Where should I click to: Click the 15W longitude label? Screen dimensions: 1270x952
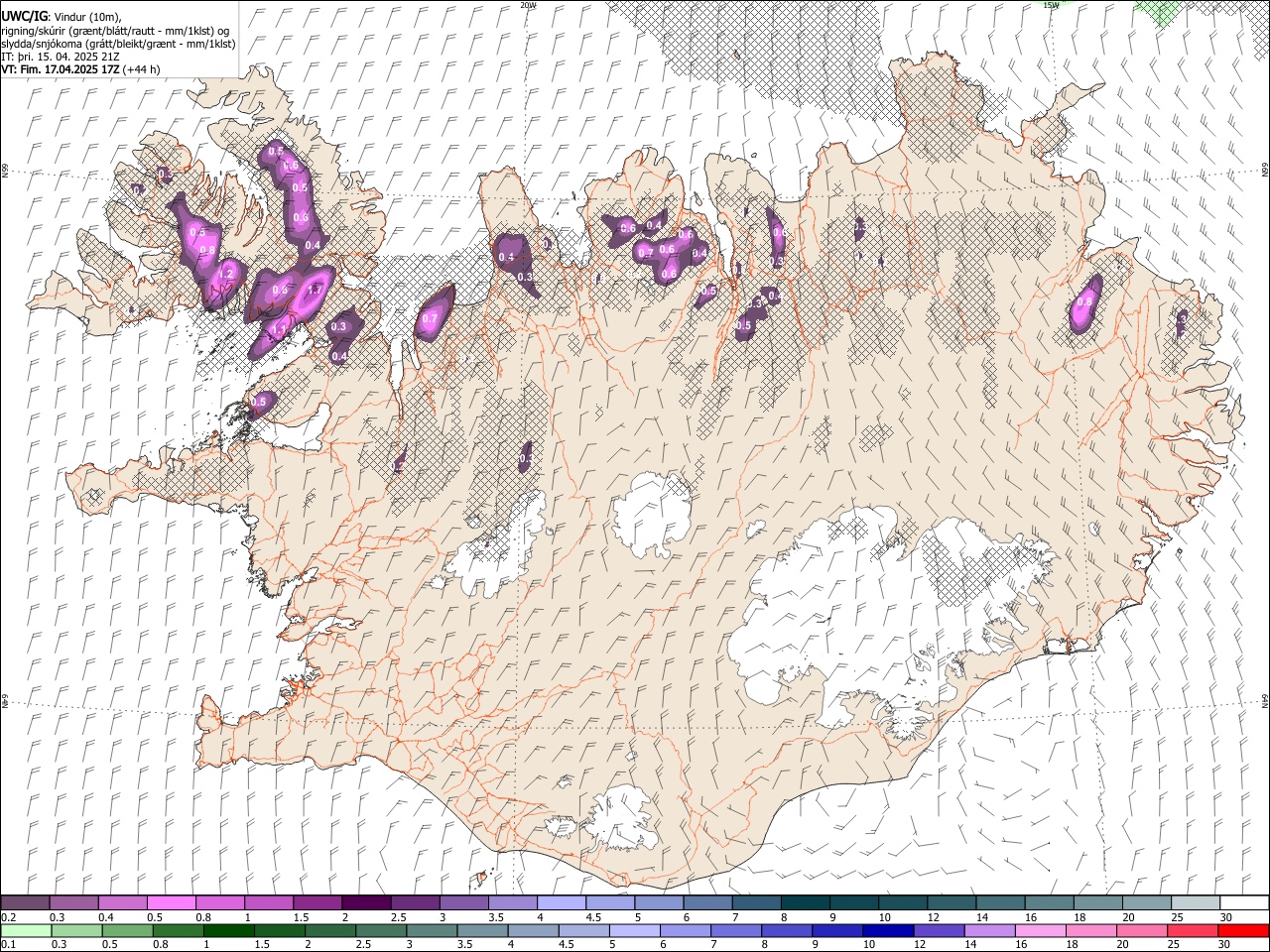point(1051,5)
